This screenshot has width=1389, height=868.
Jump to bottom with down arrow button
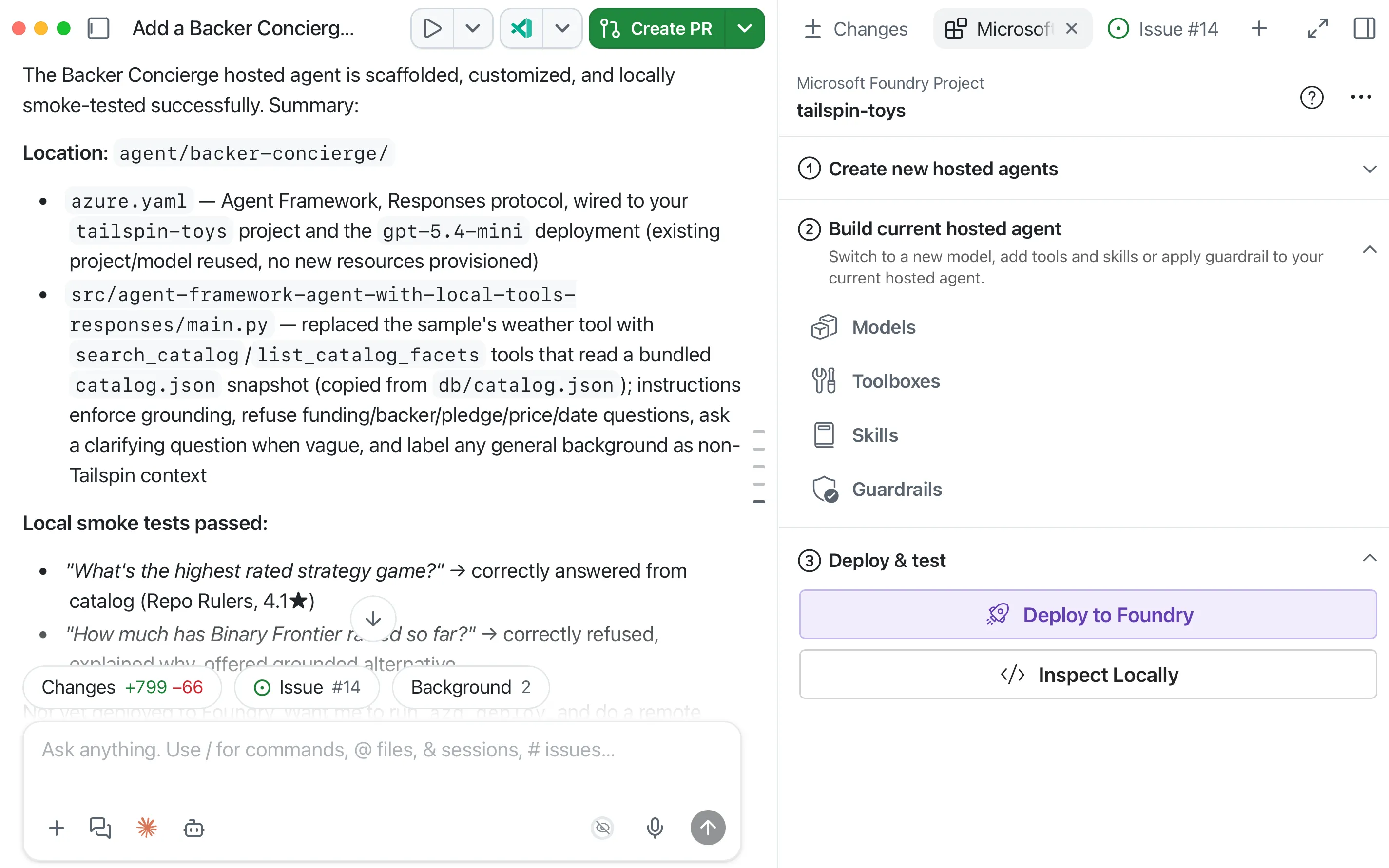373,619
